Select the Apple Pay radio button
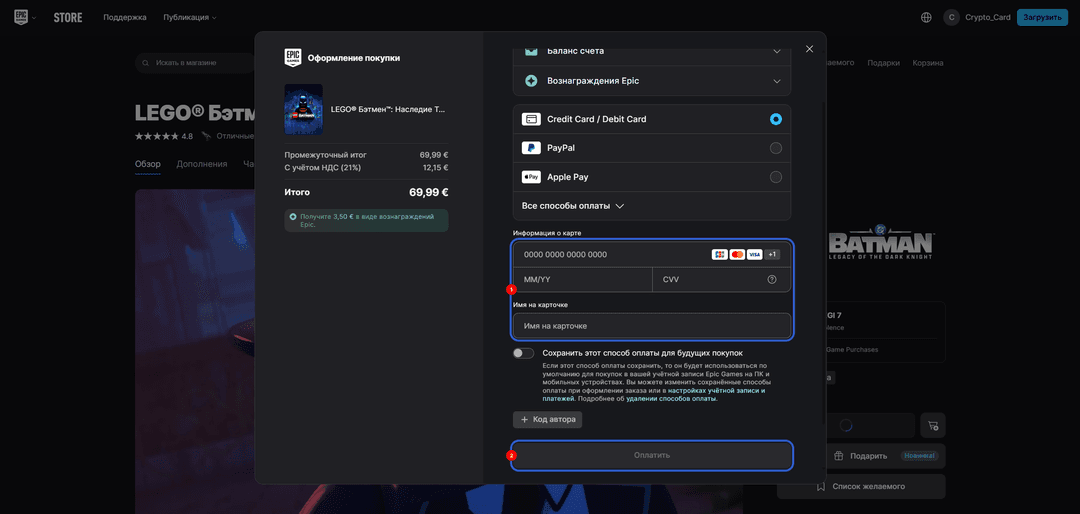1080x514 pixels. [x=776, y=177]
